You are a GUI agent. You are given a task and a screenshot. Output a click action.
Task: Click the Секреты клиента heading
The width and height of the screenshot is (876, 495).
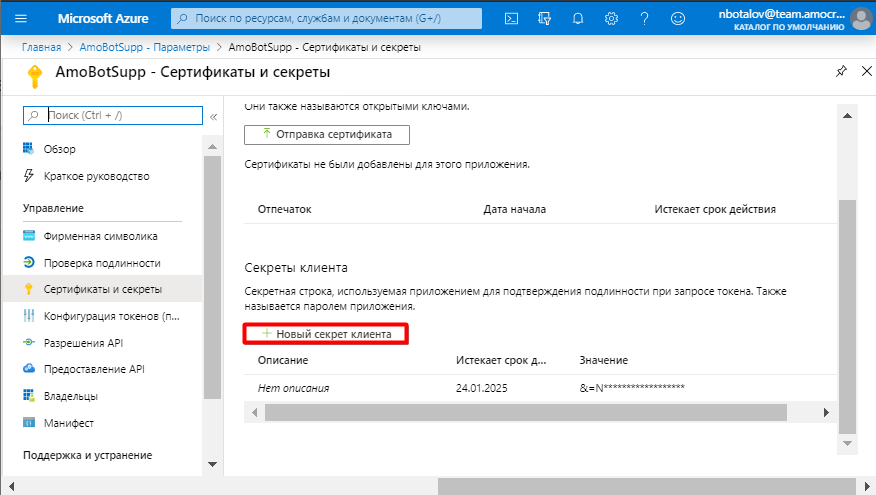296,268
